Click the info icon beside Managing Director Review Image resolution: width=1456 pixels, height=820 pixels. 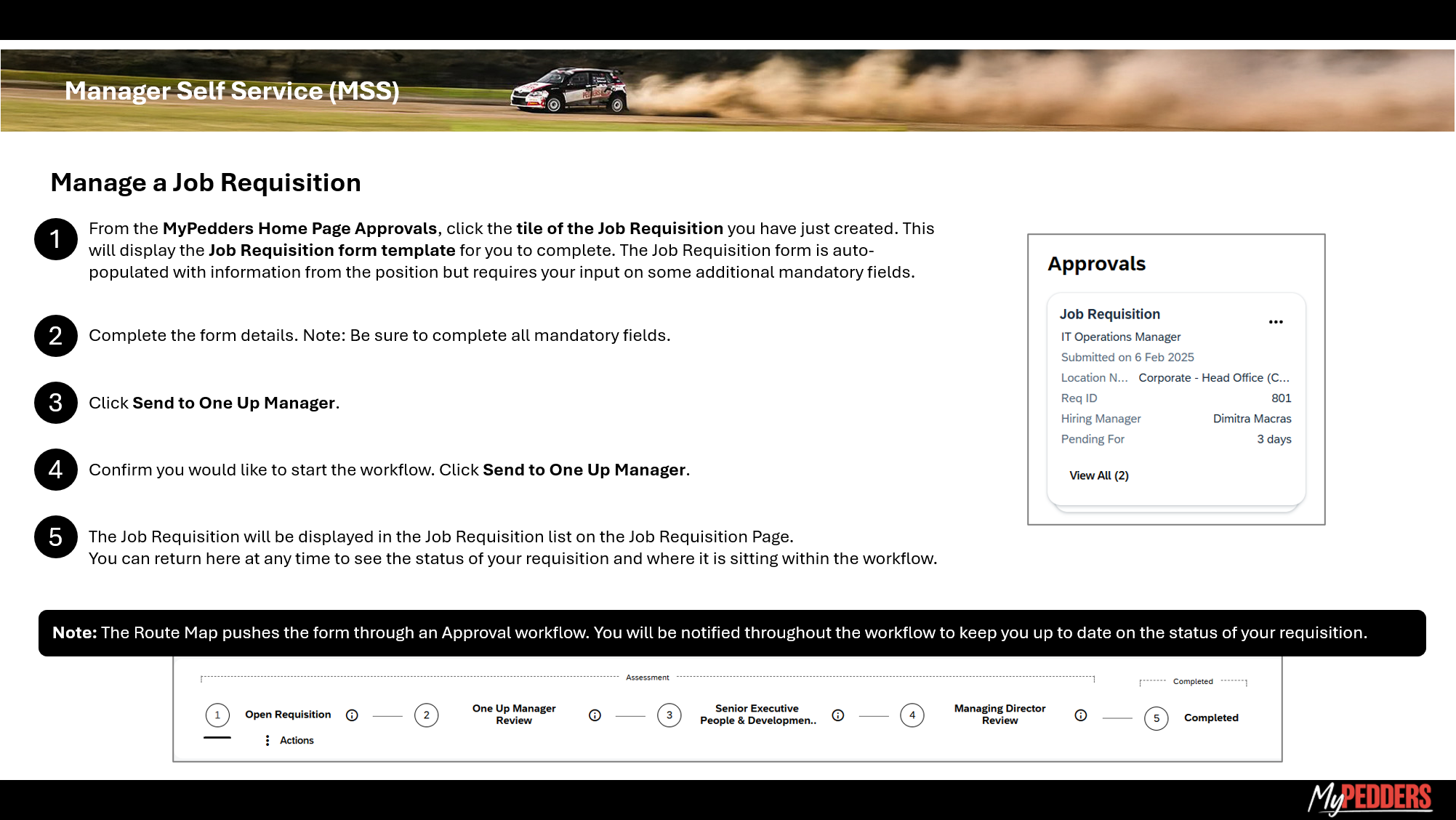click(1081, 715)
